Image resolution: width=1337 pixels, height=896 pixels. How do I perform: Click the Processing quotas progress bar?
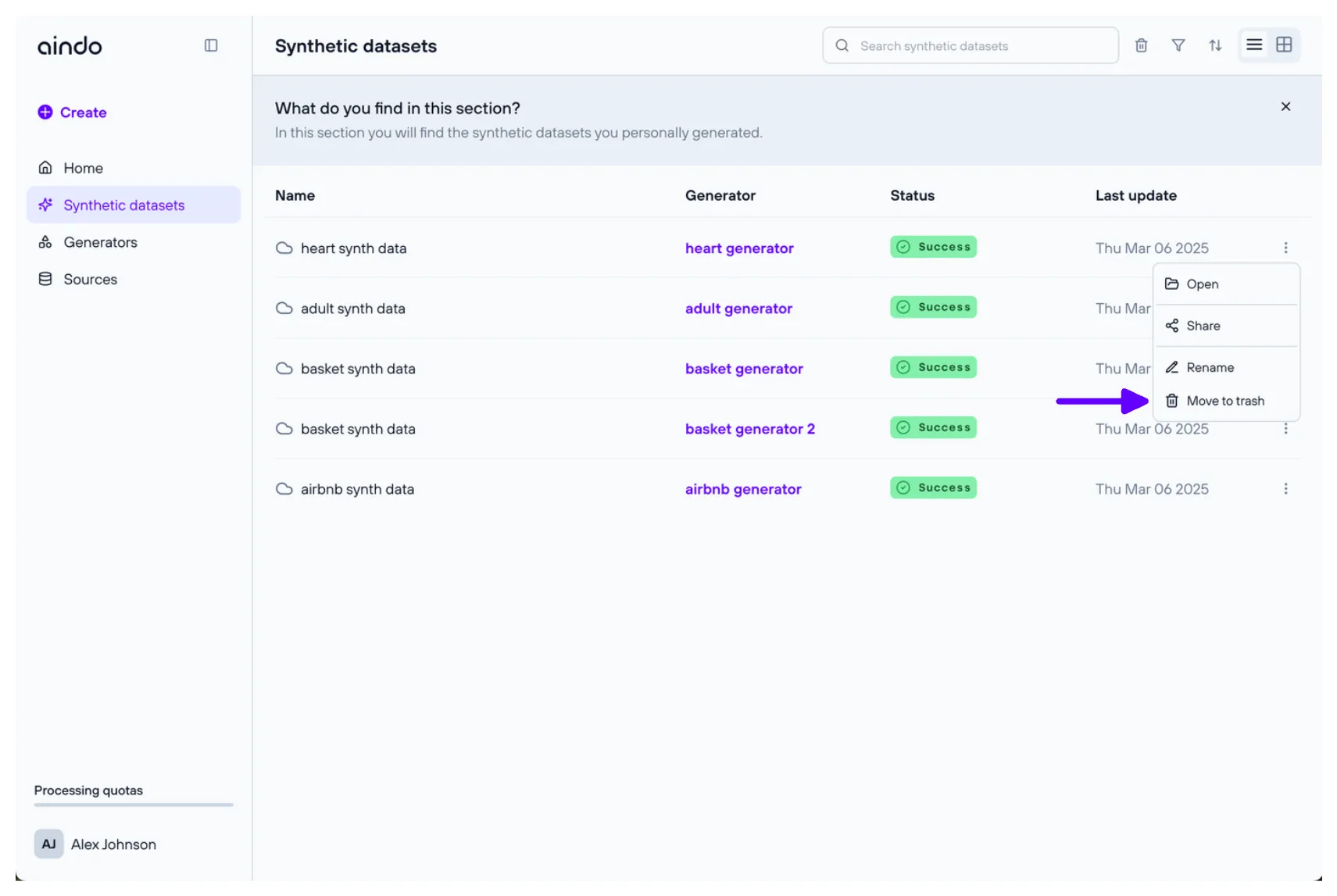[x=134, y=805]
